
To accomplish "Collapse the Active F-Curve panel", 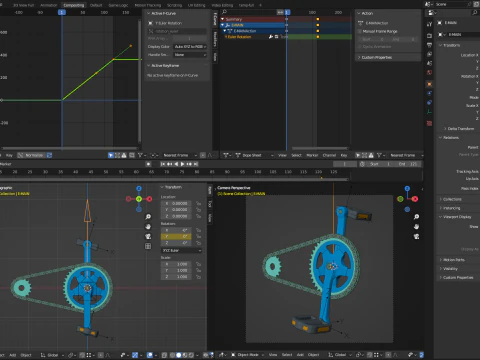I will [x=149, y=13].
